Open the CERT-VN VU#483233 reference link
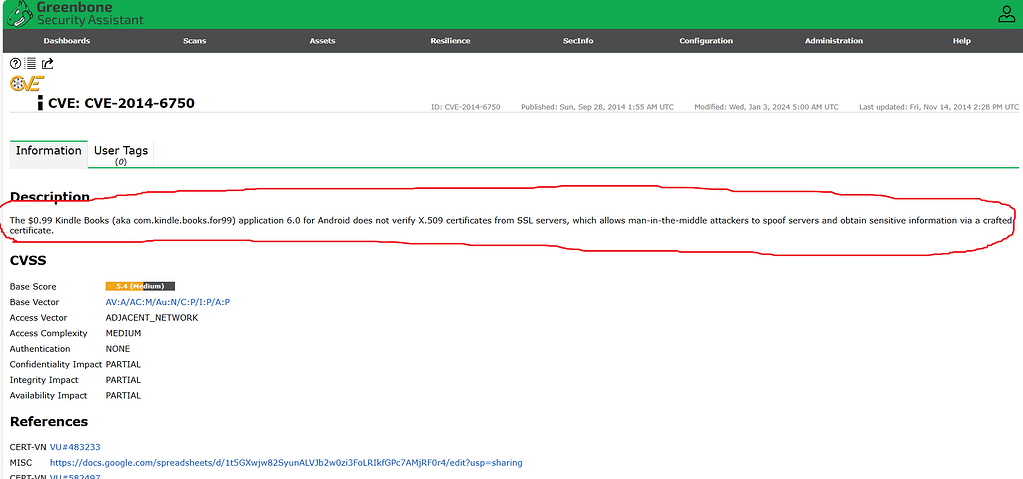This screenshot has width=1023, height=479. click(x=75, y=447)
